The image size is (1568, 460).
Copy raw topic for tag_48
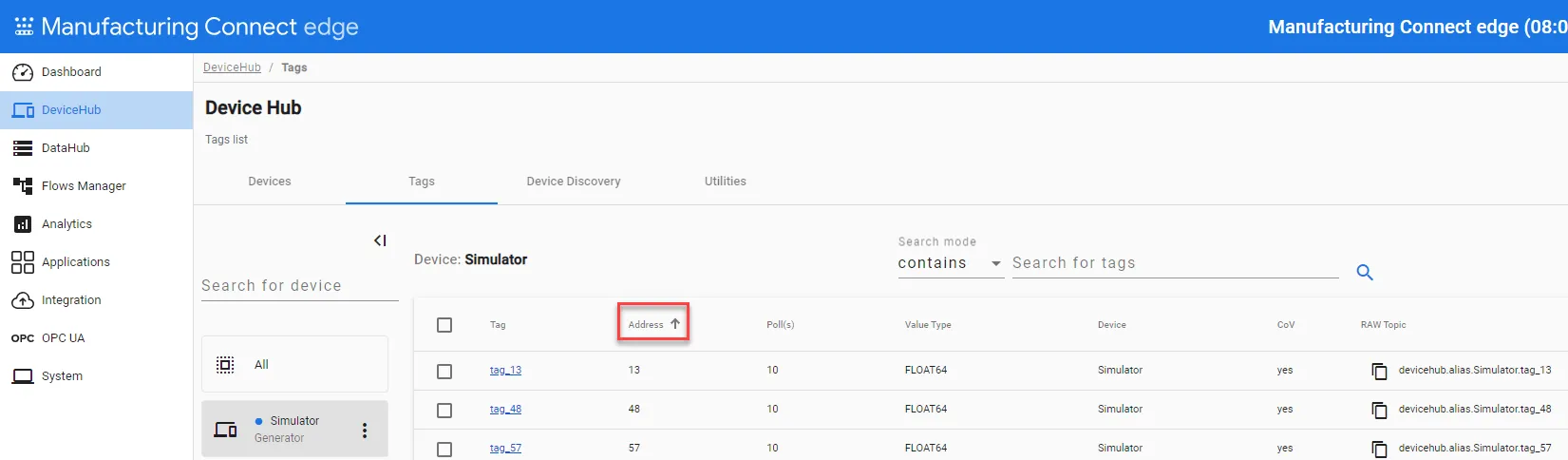1379,410
